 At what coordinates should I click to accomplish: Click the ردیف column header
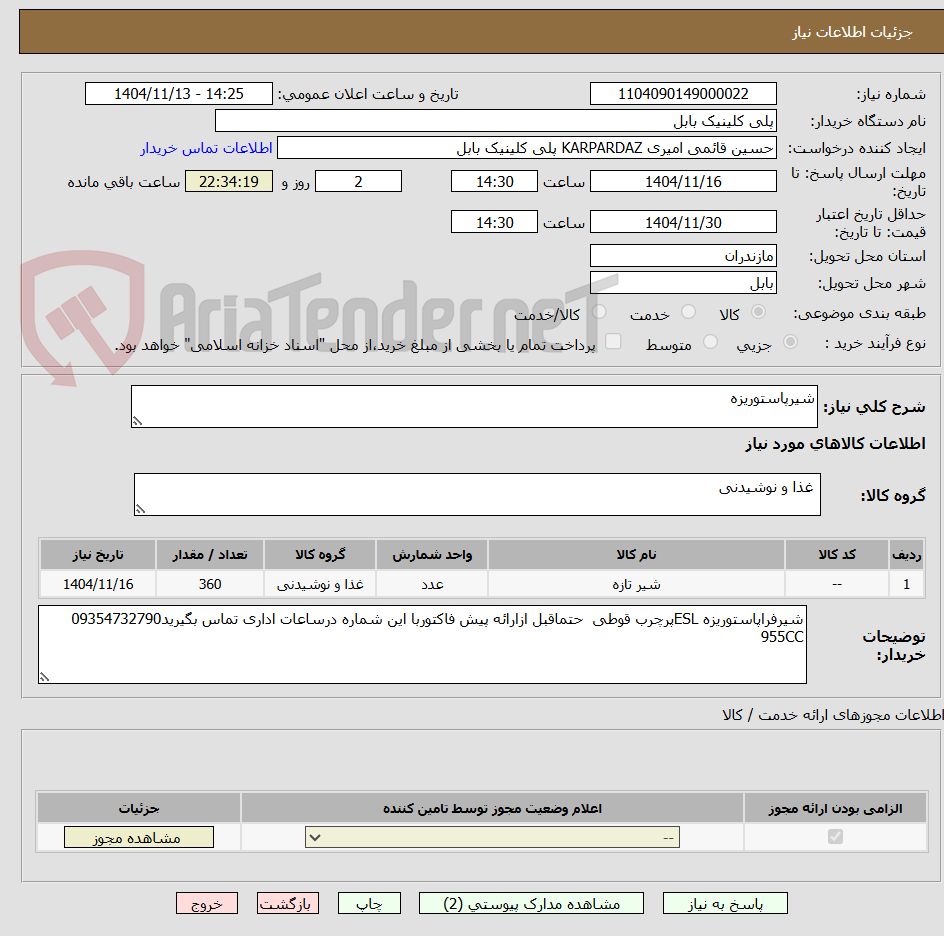tap(907, 554)
